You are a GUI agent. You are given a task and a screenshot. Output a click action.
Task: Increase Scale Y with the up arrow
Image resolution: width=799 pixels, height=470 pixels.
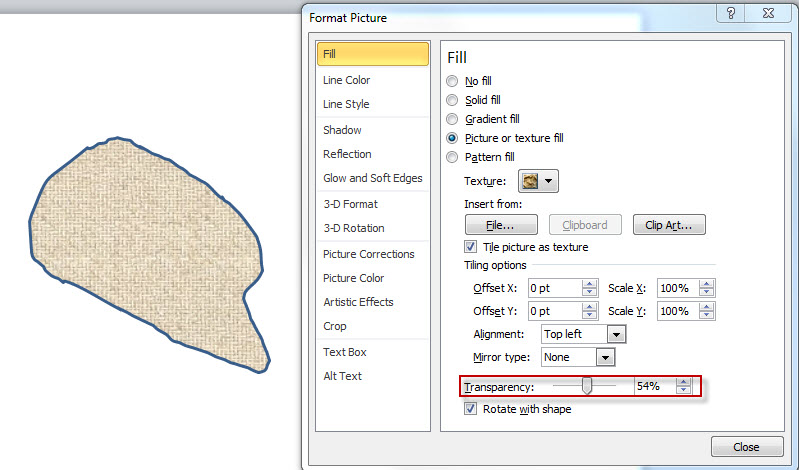706,307
